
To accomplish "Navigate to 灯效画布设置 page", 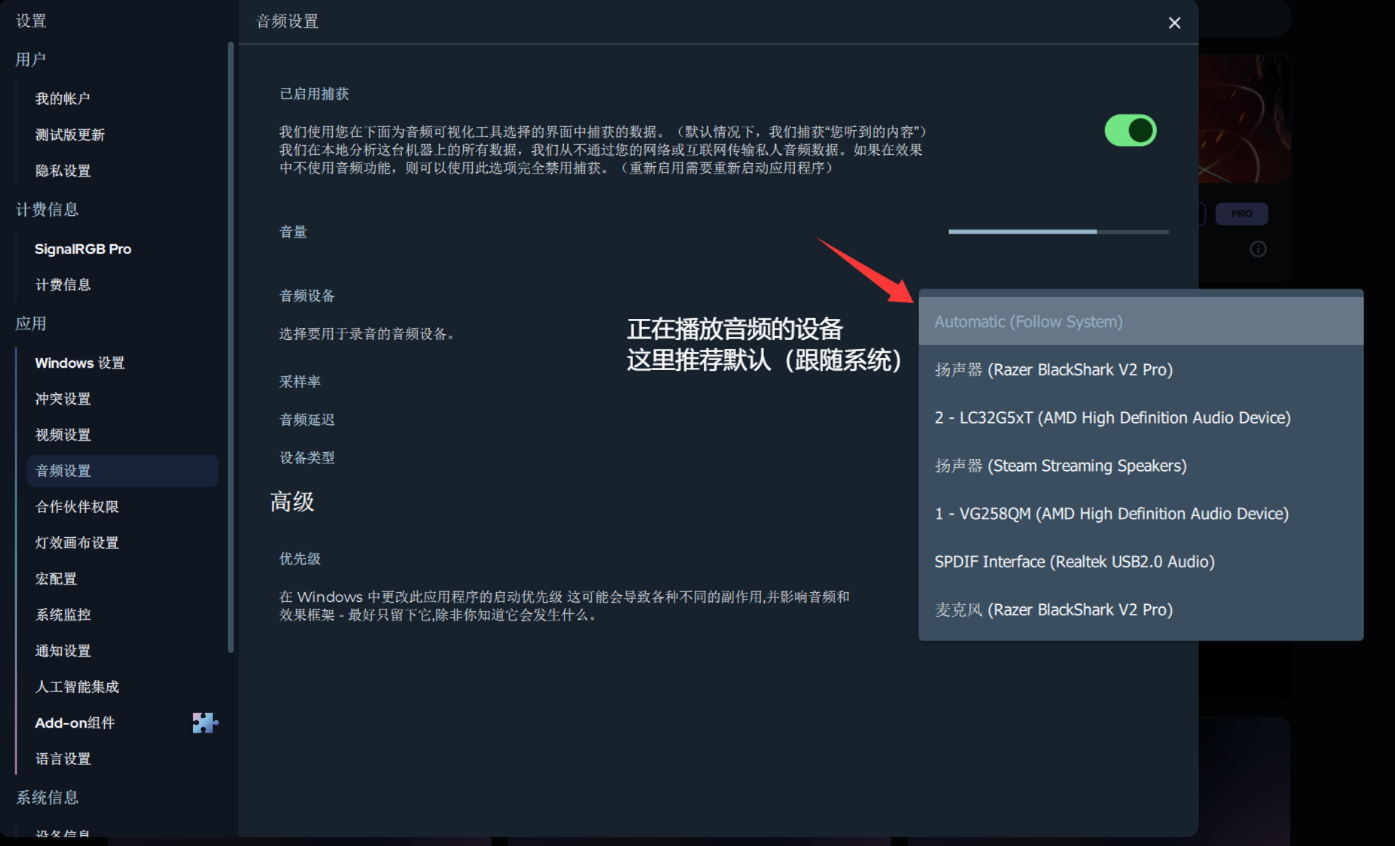I will [77, 543].
